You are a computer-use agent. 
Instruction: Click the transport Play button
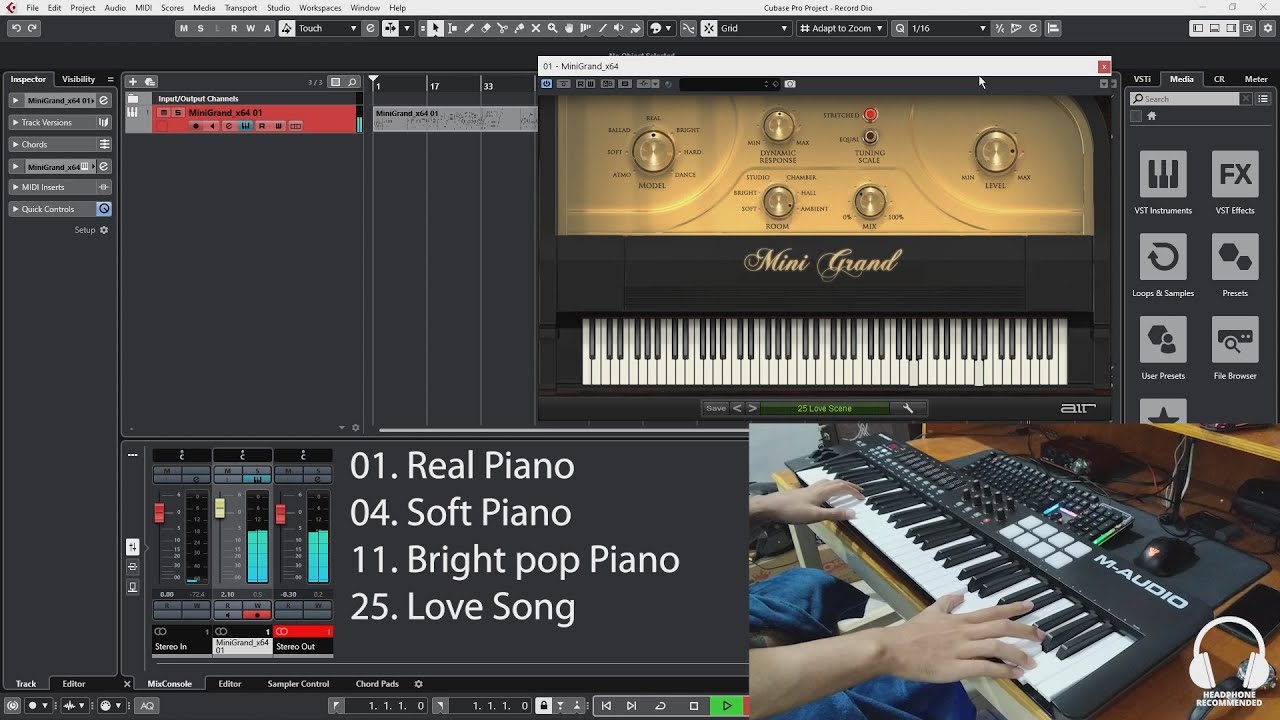tap(727, 706)
